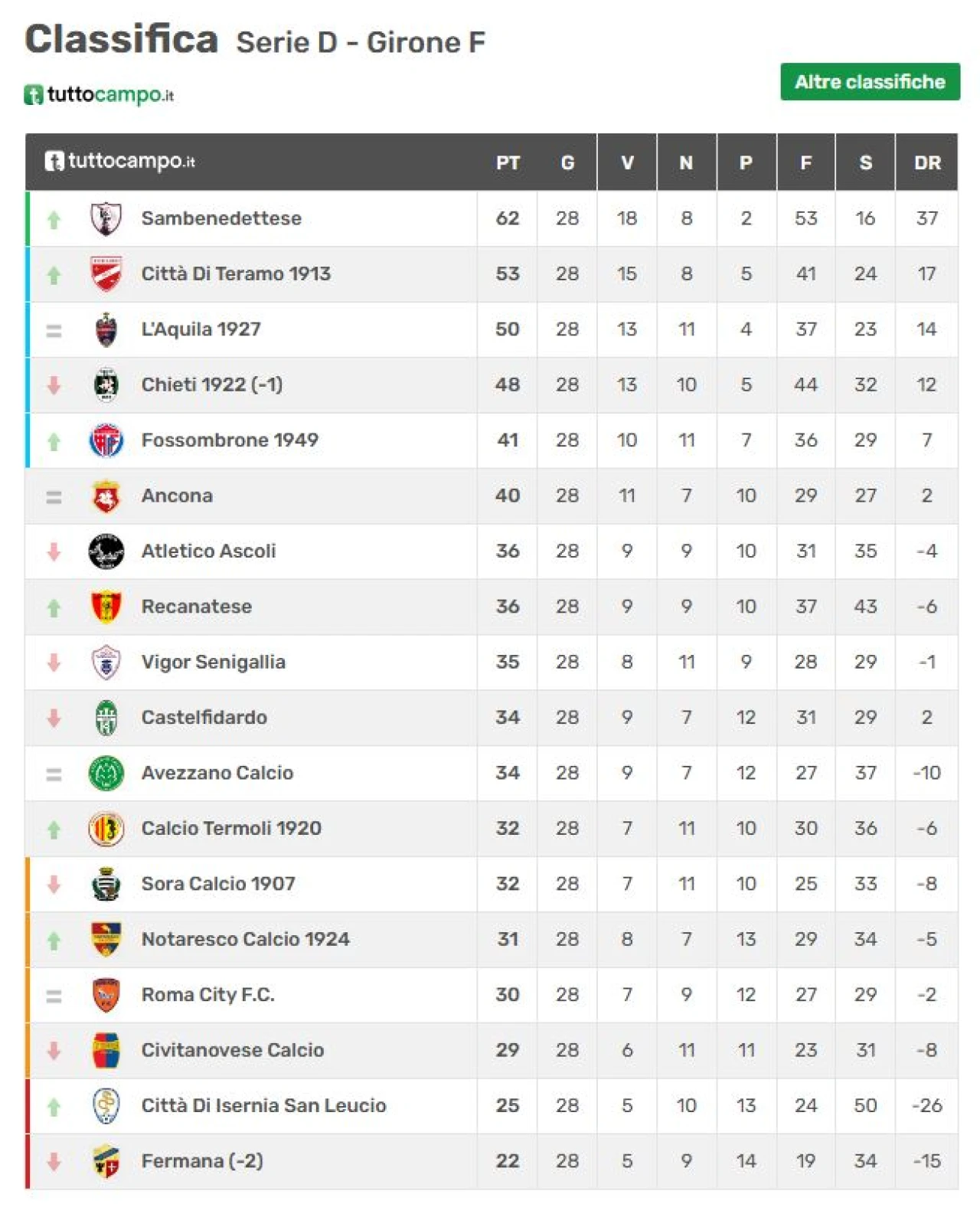The image size is (980, 1214).
Task: Click the tuttocampo.it logo in table header
Action: coord(119,161)
